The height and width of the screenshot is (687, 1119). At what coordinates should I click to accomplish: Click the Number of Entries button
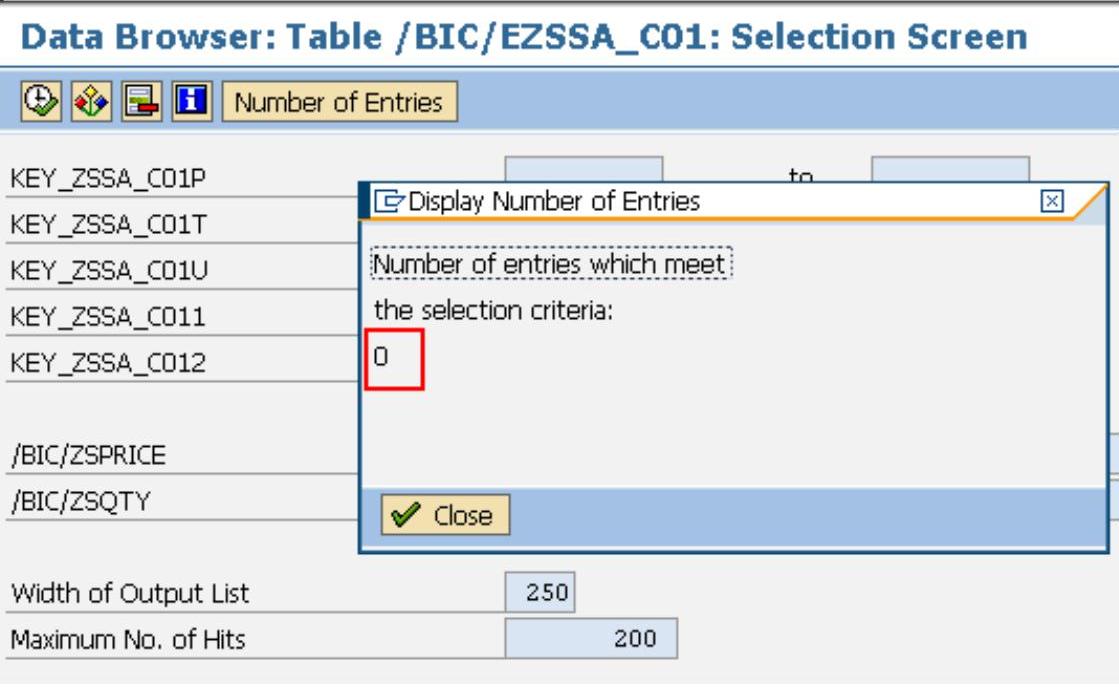(339, 102)
